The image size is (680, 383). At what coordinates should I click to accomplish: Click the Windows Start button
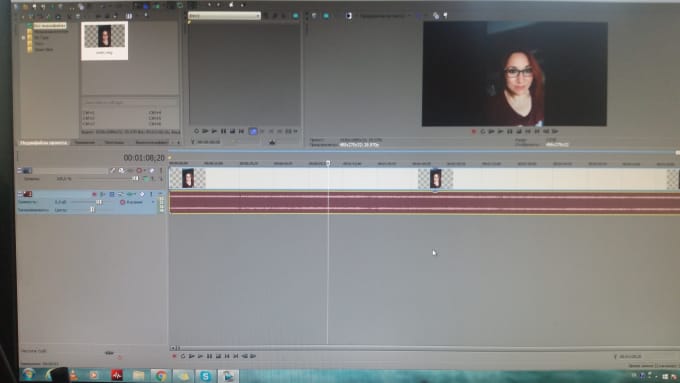pos(28,374)
